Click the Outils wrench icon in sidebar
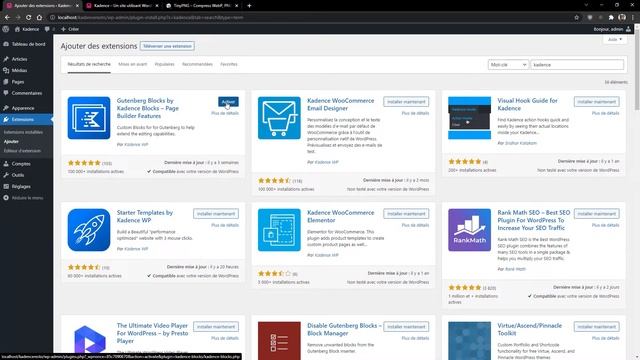Viewport: 640px width, 360px height. tap(6, 175)
